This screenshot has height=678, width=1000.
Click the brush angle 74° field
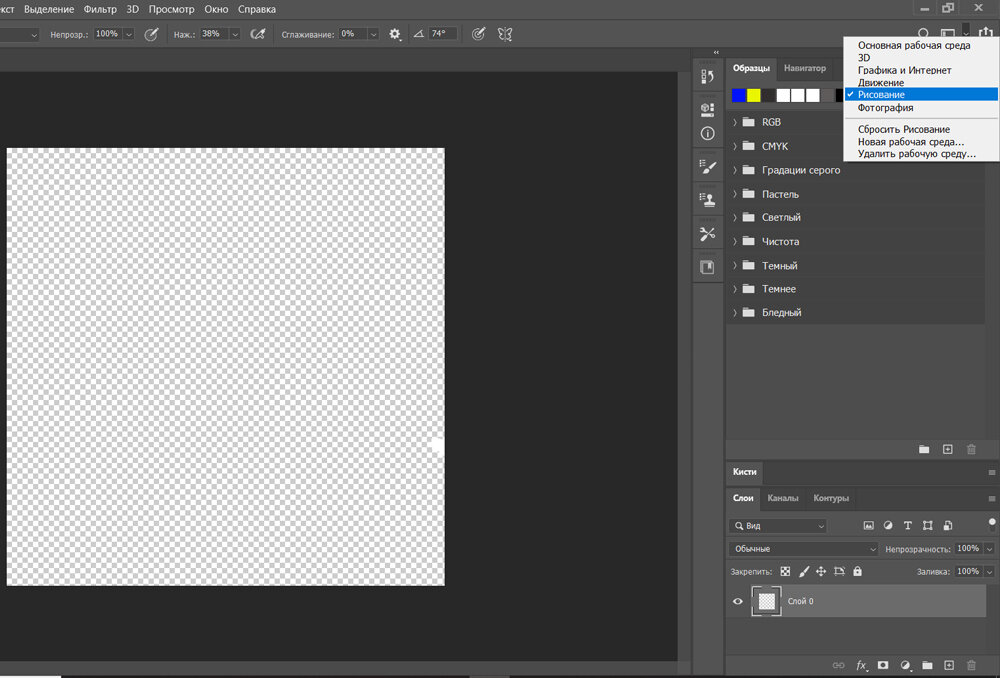443,34
